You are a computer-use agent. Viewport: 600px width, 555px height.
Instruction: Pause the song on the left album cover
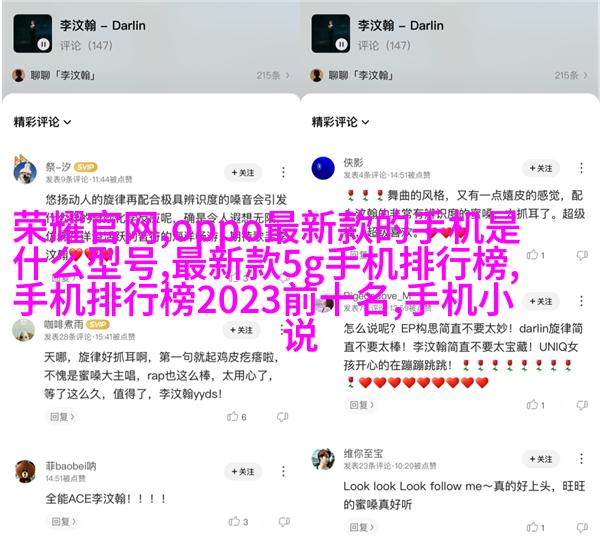coord(43,45)
